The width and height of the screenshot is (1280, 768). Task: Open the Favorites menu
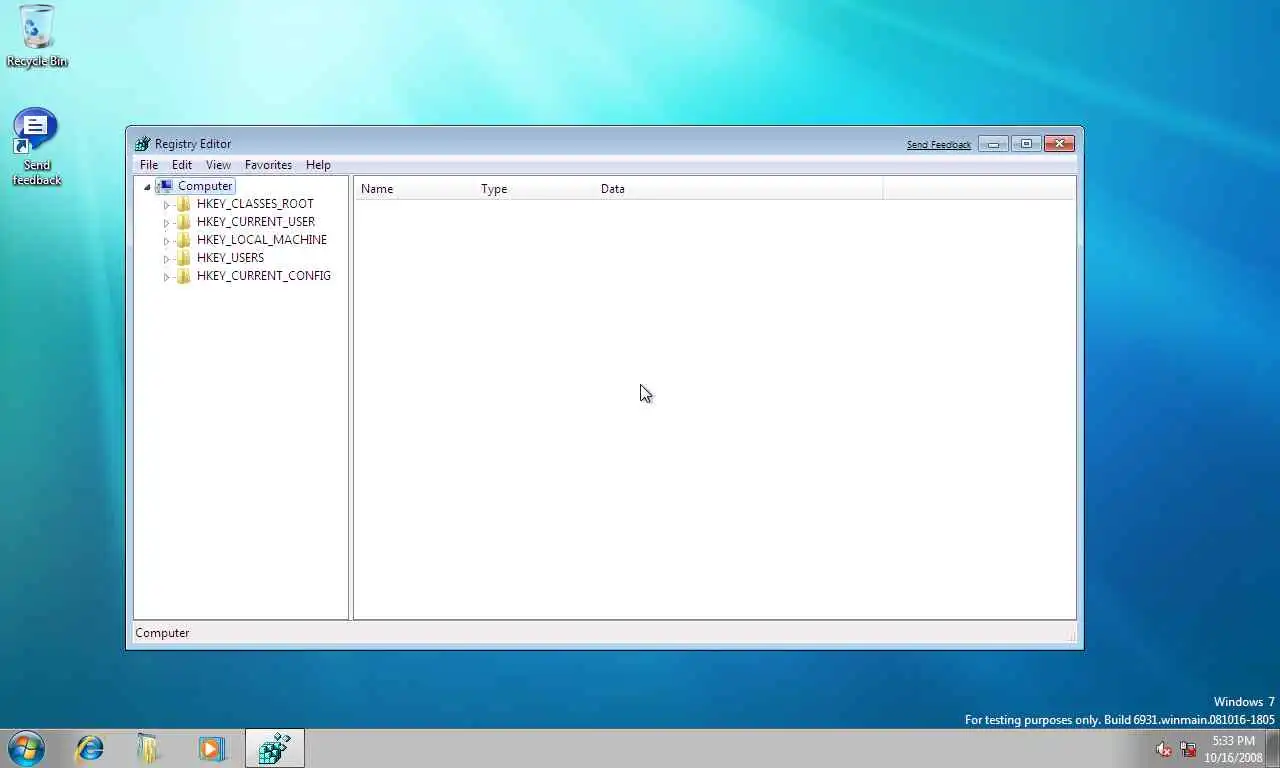(268, 165)
